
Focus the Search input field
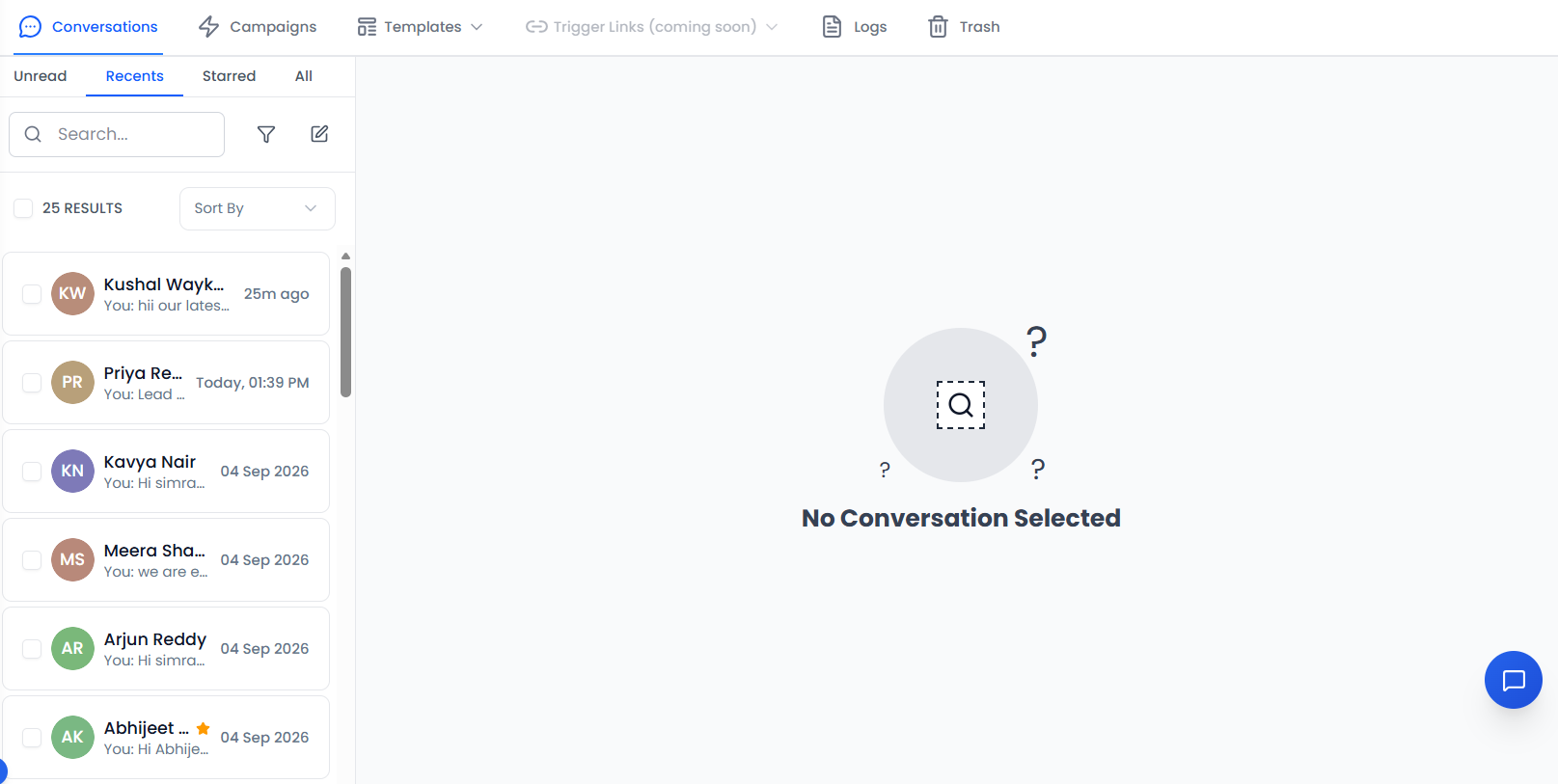[x=117, y=134]
